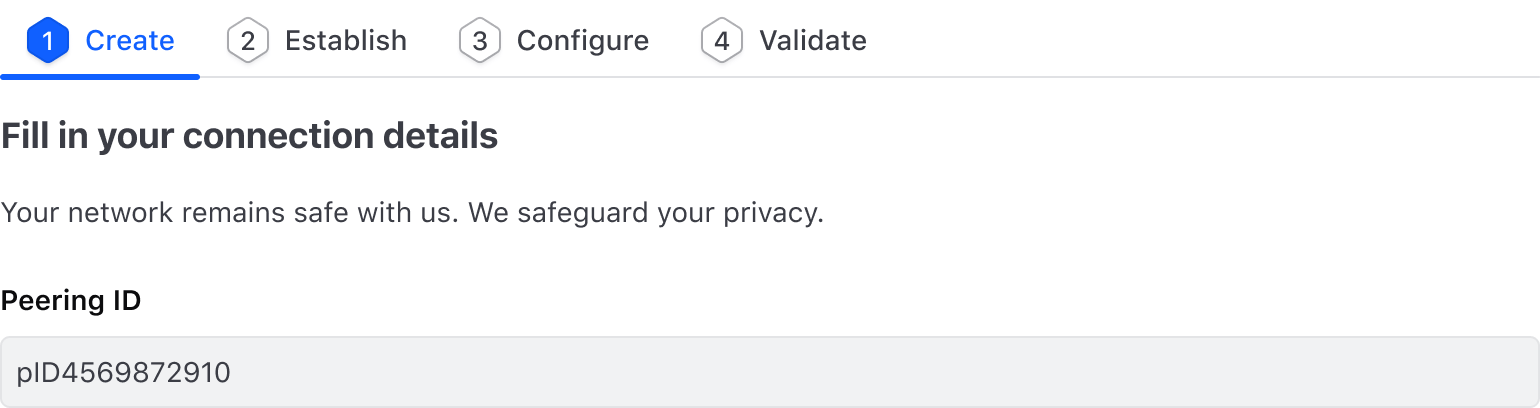Switch to the Establish step tab

pyautogui.click(x=345, y=41)
